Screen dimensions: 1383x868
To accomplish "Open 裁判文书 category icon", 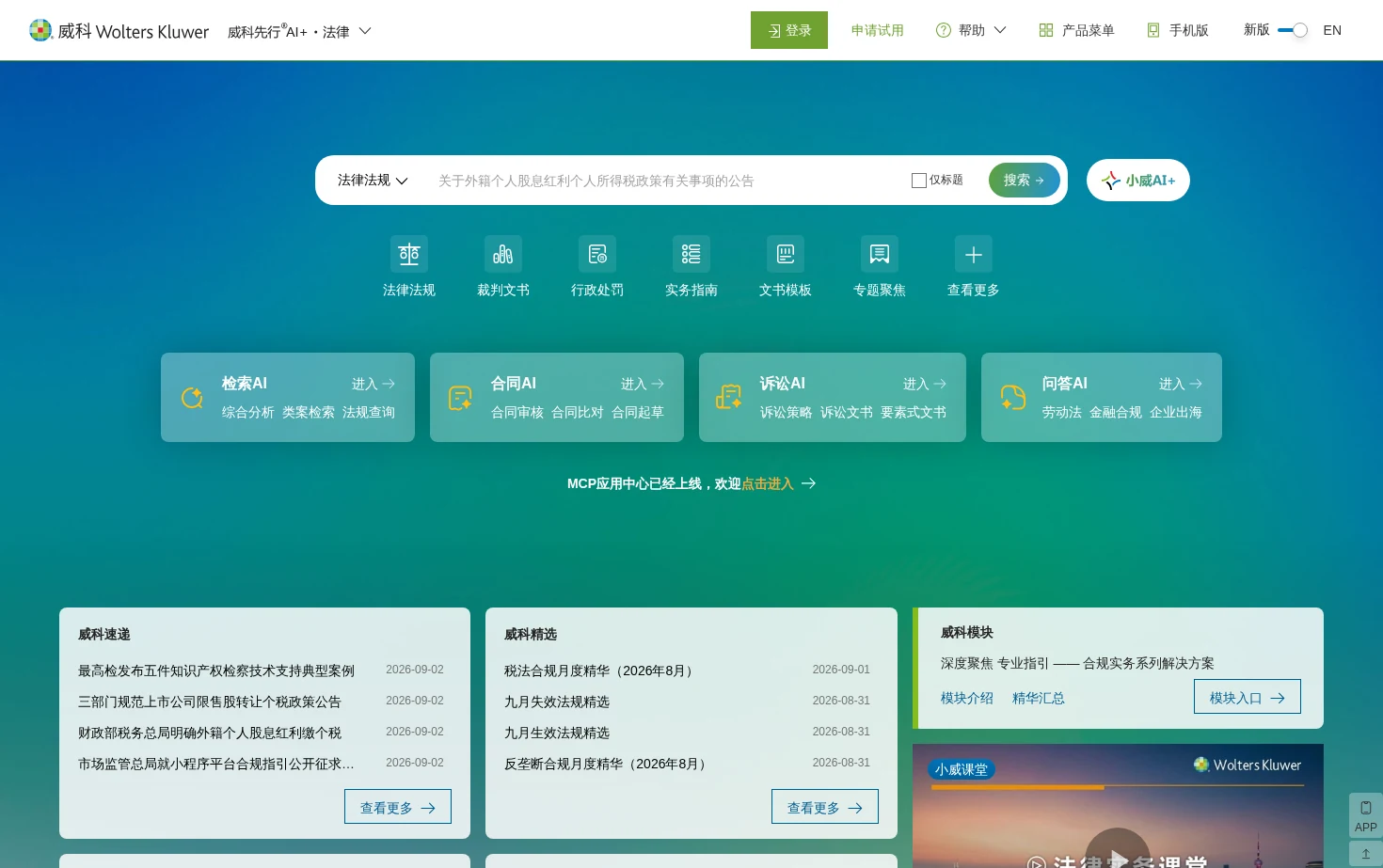I will tap(503, 254).
